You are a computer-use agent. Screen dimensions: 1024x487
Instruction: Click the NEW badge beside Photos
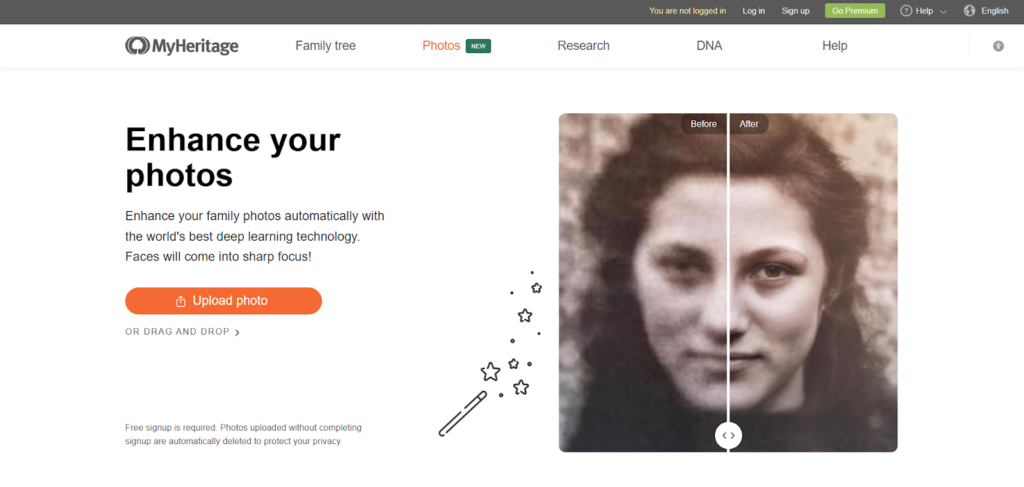tap(478, 46)
